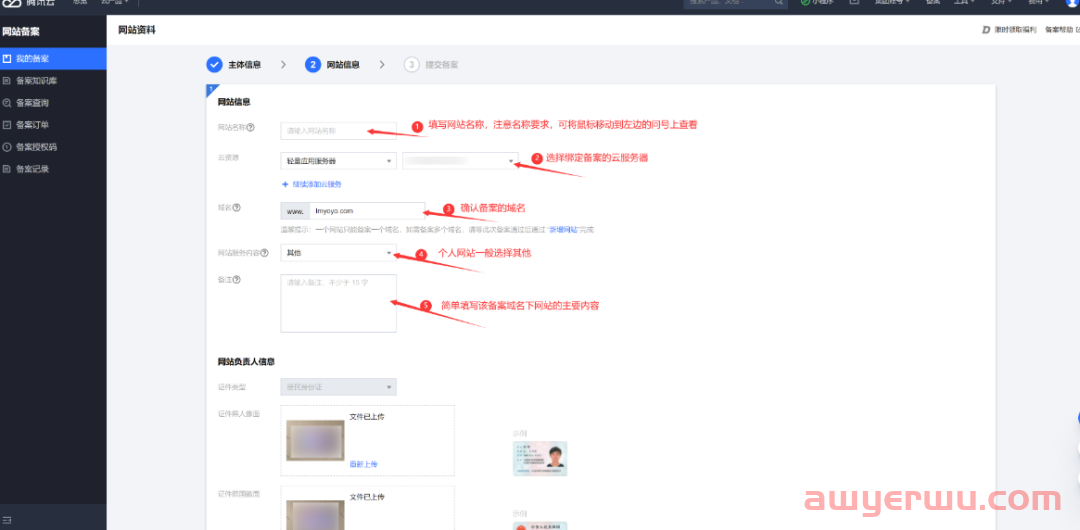This screenshot has height=530, width=1080.
Task: Click the step 3 提交备案 circle
Action: (411, 65)
